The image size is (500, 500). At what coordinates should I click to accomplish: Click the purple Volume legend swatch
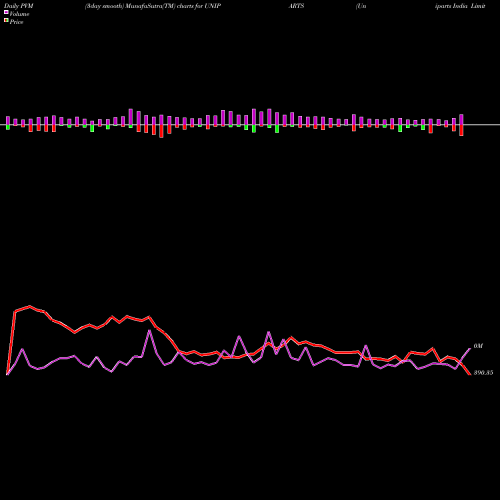click(6, 12)
